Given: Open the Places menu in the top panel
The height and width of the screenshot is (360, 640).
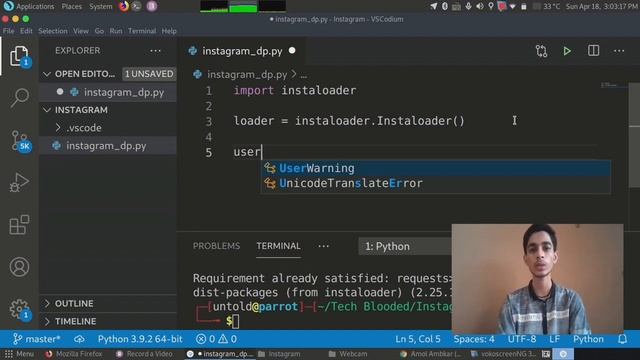Looking at the screenshot, I should click(x=71, y=6).
